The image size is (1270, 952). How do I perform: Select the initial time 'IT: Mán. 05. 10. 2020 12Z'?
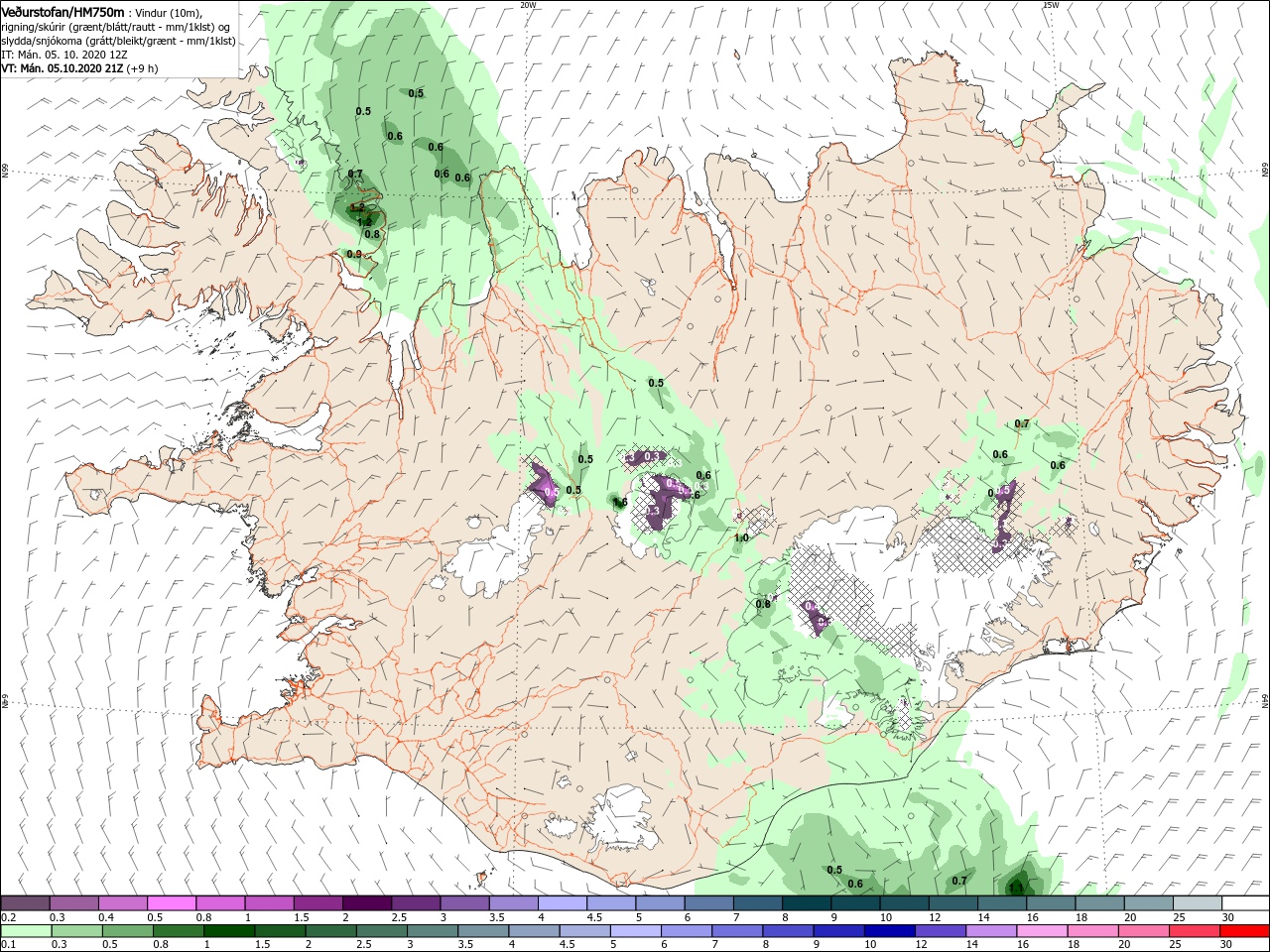[65, 55]
